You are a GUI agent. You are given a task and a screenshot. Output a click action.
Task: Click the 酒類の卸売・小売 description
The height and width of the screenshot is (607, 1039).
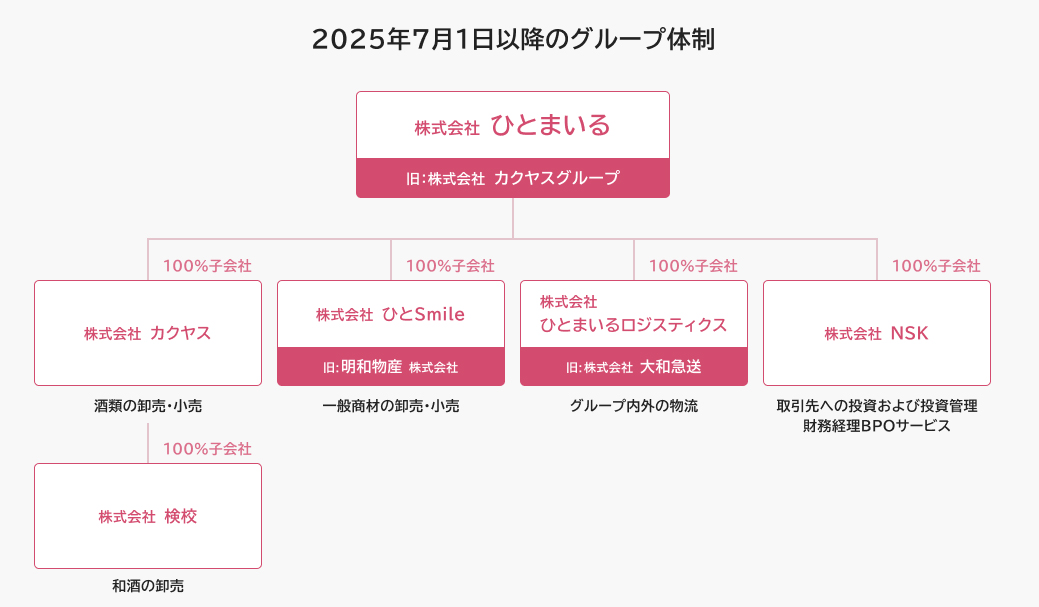pyautogui.click(x=148, y=406)
